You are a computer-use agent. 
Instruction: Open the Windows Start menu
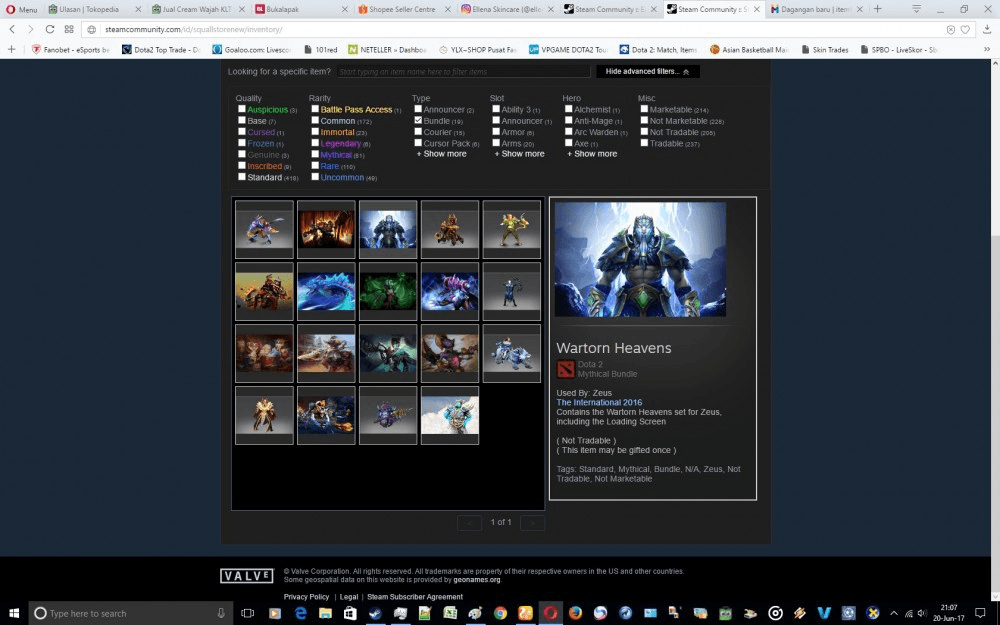(x=14, y=613)
